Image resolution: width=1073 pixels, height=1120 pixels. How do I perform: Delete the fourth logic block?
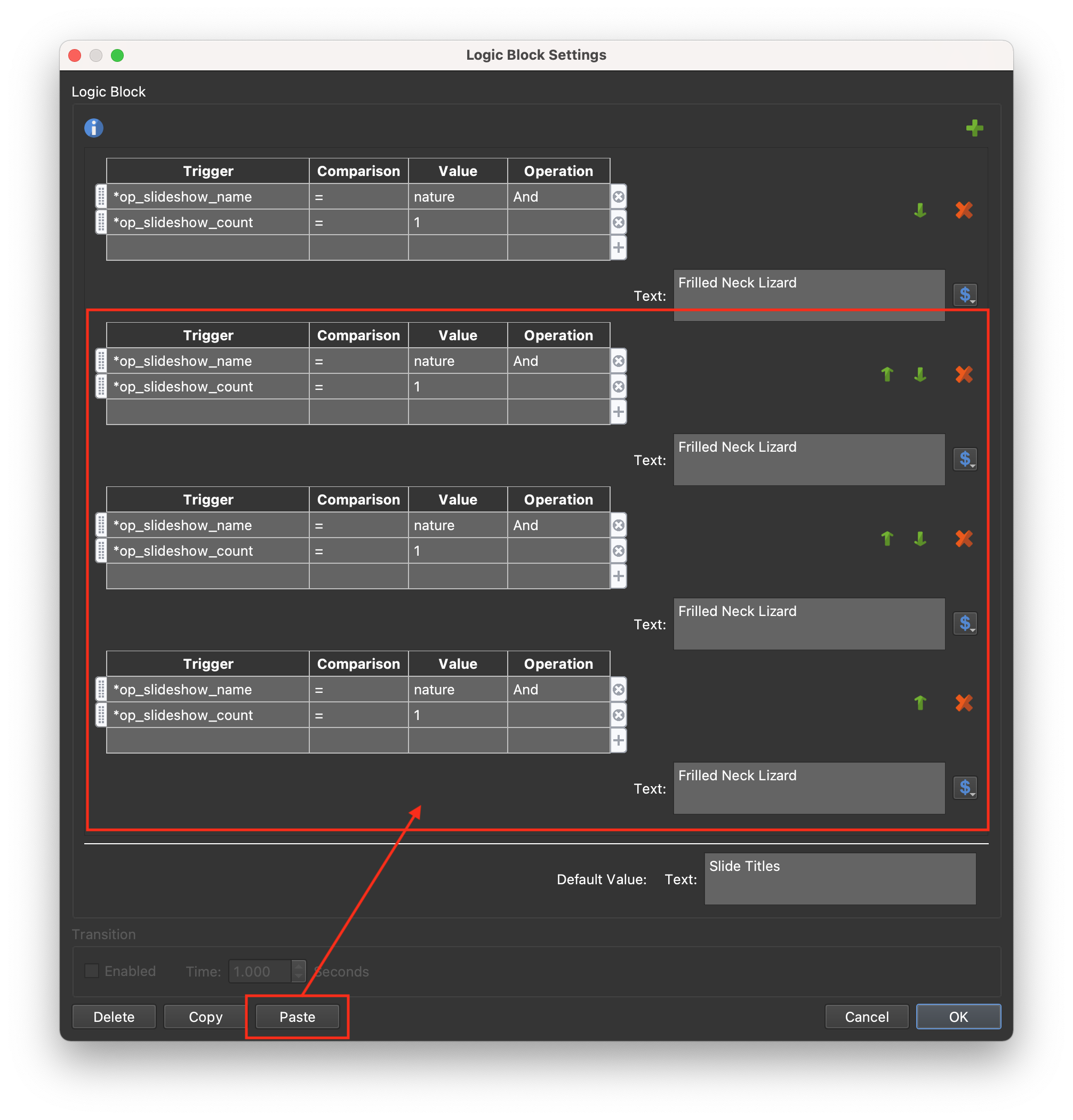coord(963,702)
